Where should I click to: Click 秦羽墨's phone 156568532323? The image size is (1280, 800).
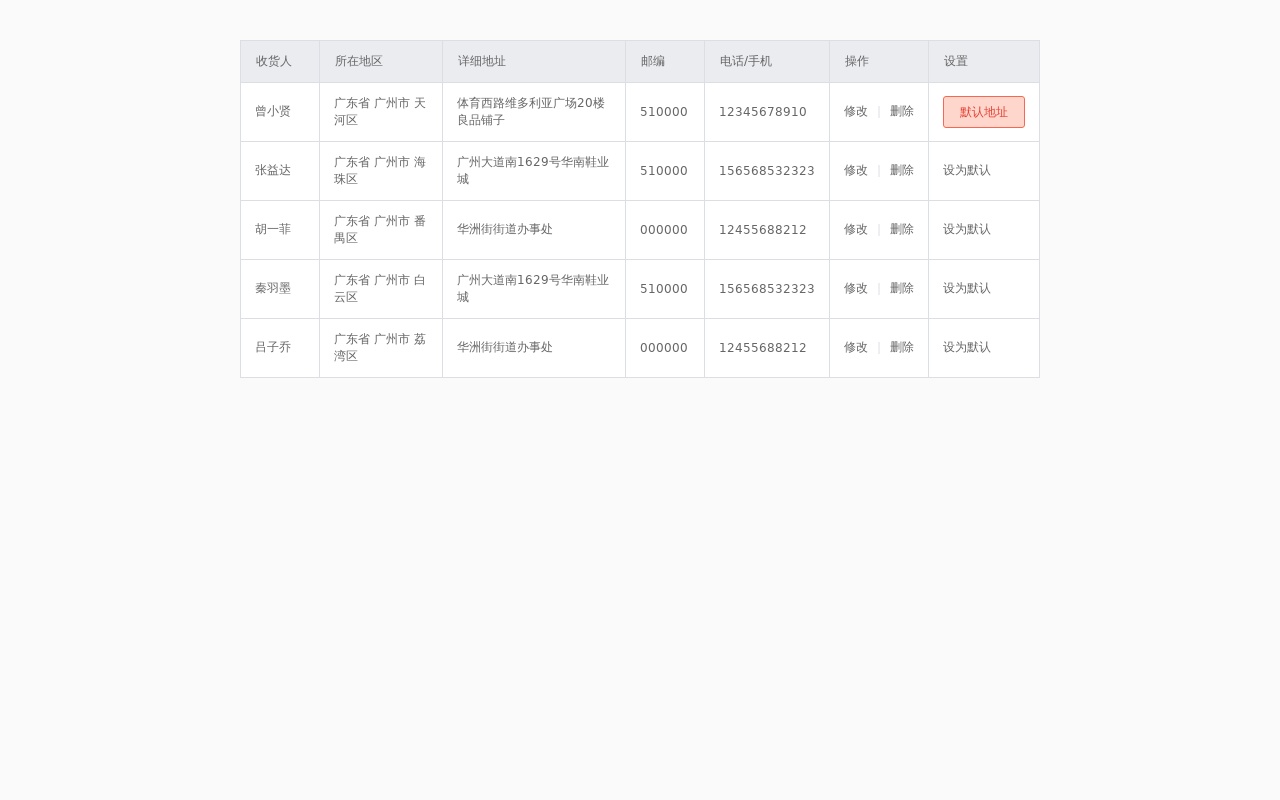click(767, 288)
